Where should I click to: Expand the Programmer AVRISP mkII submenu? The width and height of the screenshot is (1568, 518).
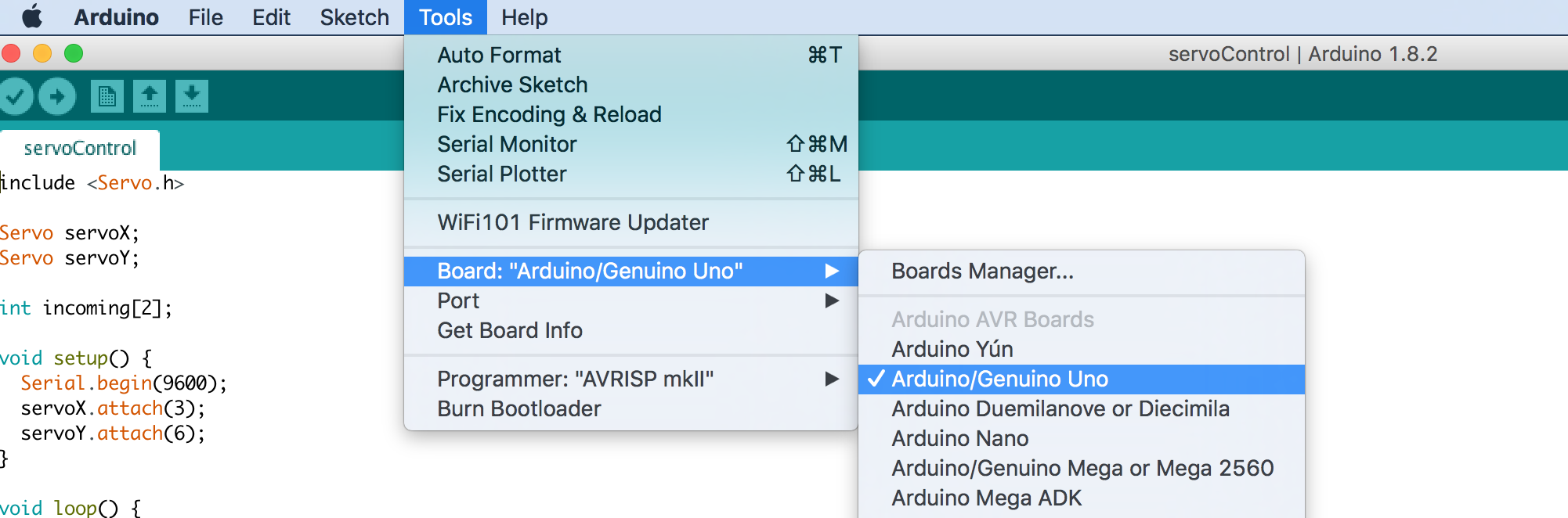[x=575, y=380]
